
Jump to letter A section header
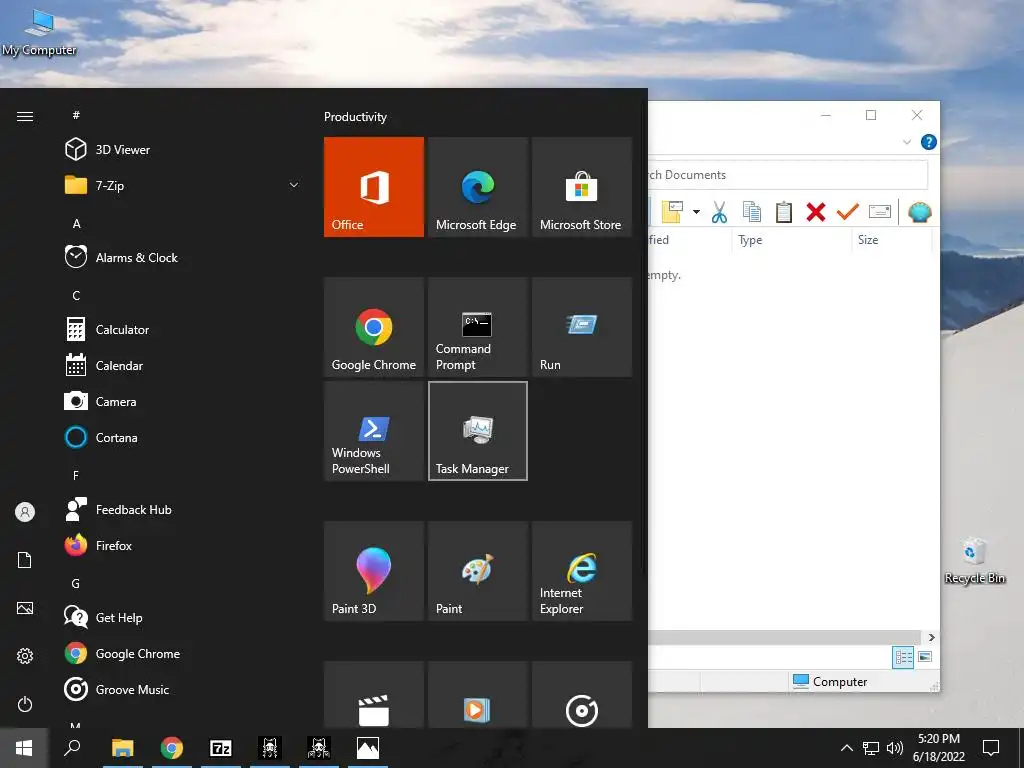76,223
